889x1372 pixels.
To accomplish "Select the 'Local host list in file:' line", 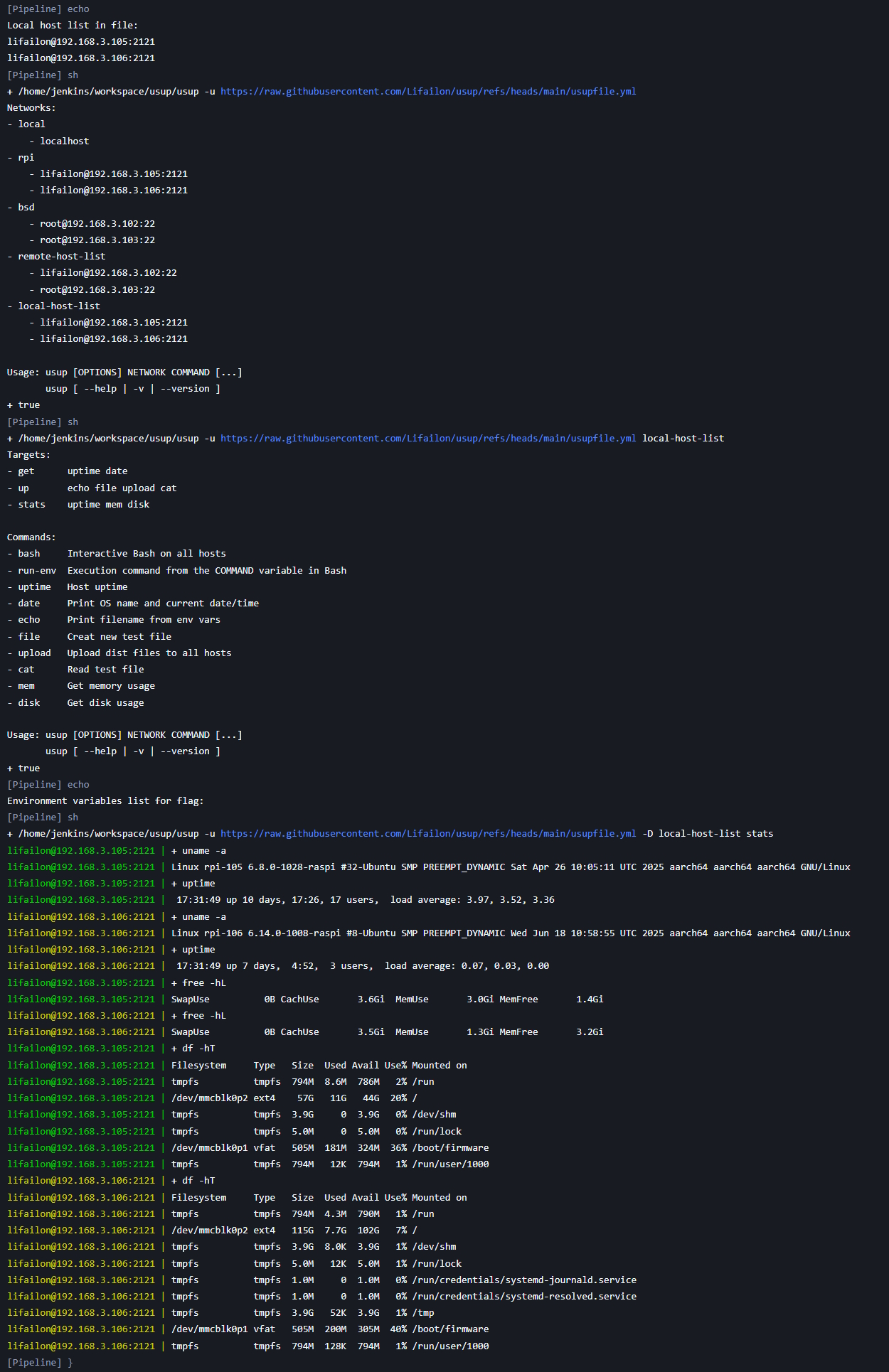I will (73, 25).
